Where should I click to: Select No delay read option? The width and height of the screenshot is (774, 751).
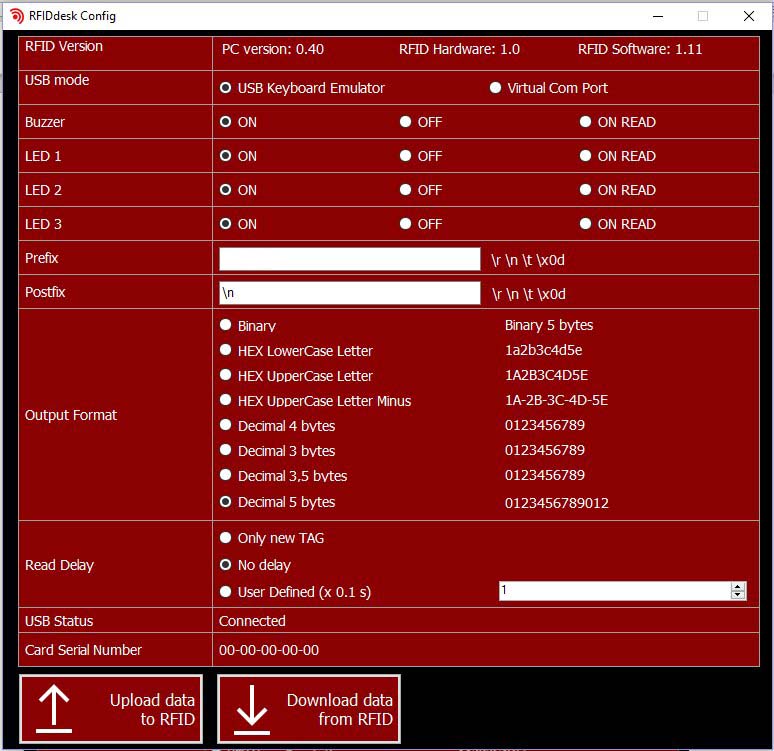[x=226, y=565]
